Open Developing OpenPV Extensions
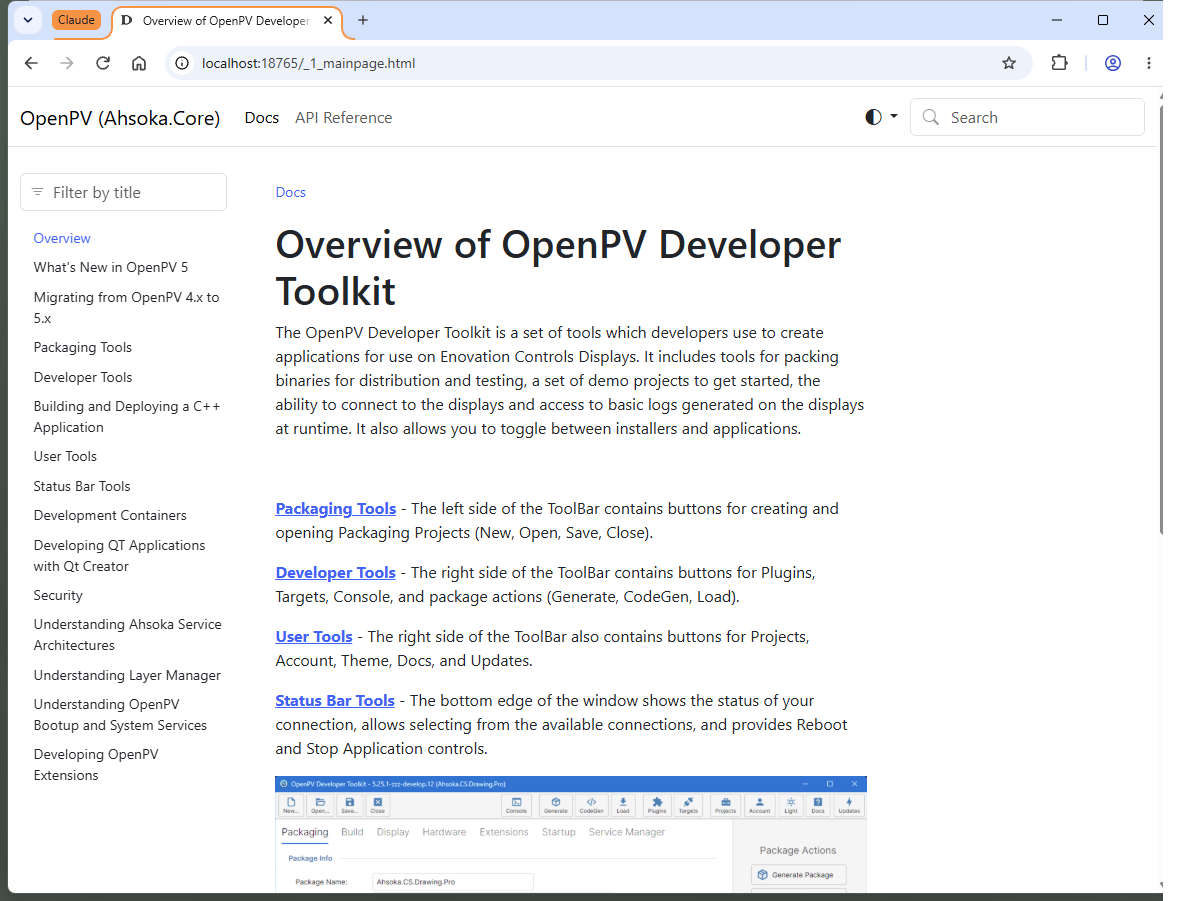Image resolution: width=1180 pixels, height=901 pixels. (x=96, y=766)
